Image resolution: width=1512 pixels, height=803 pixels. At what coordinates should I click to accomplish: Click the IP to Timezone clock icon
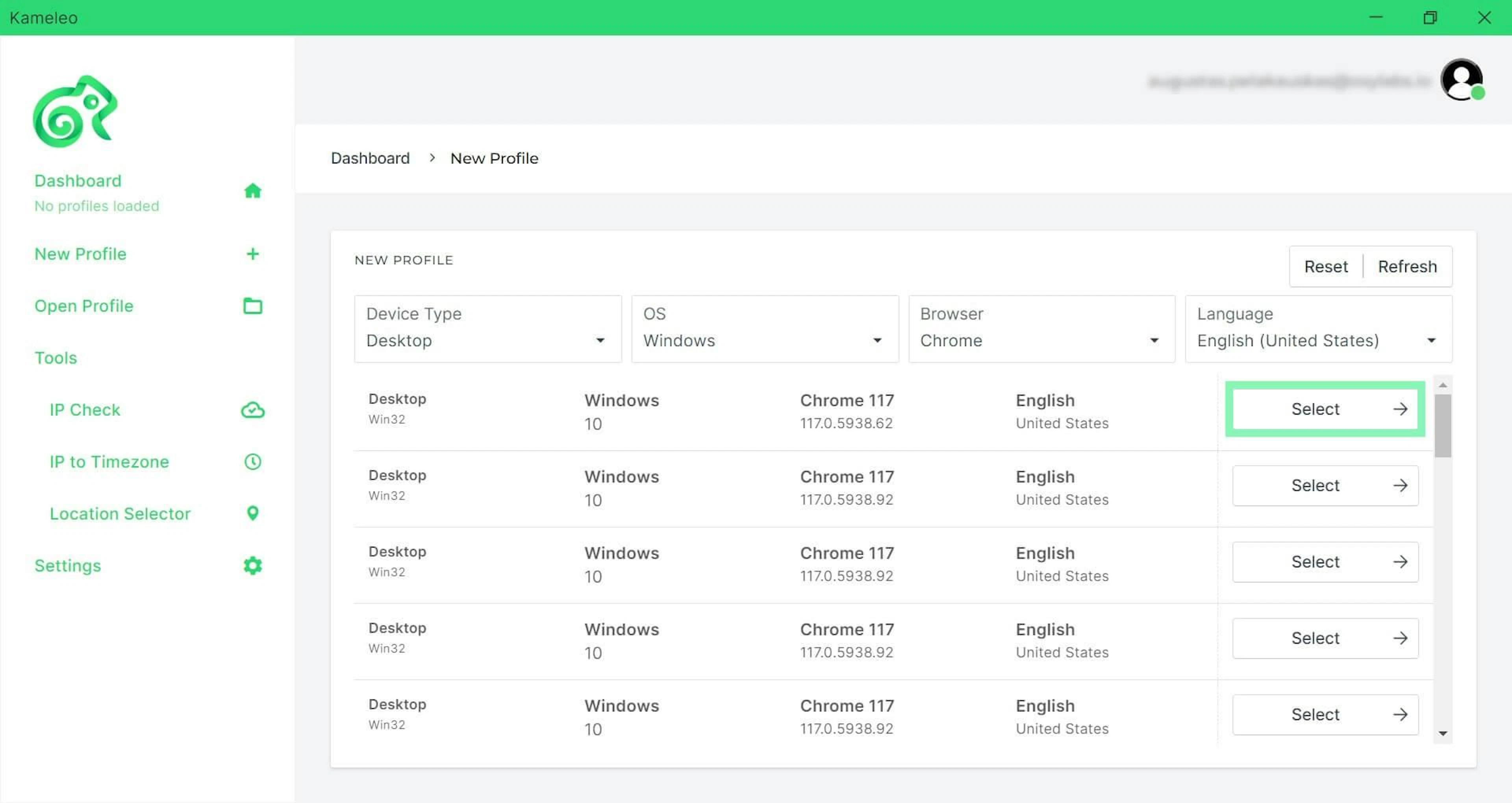252,462
